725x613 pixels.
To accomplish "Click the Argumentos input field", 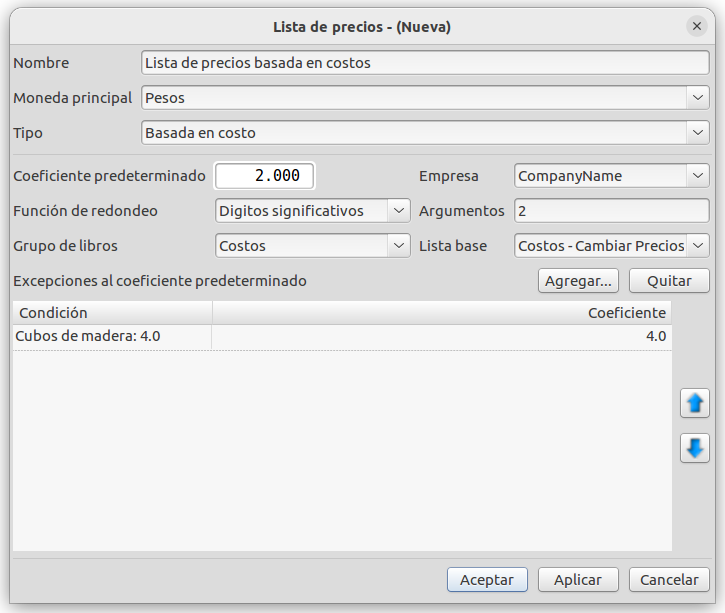I will pos(611,211).
